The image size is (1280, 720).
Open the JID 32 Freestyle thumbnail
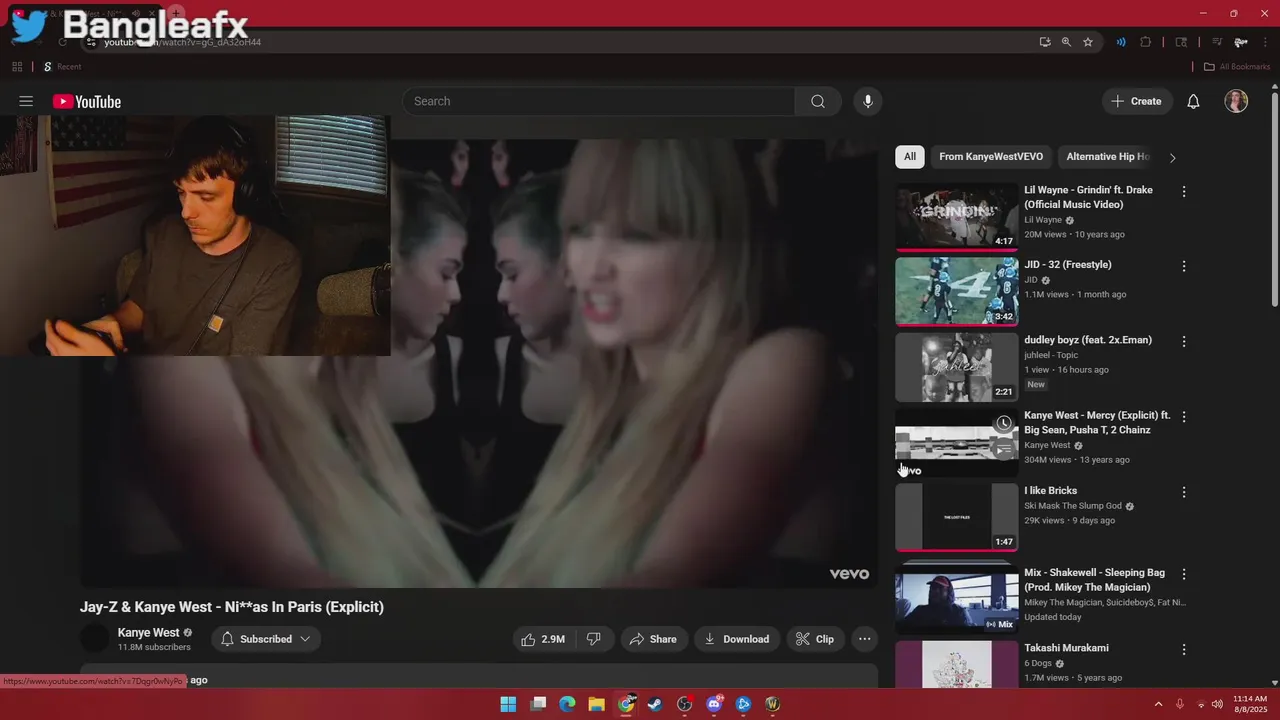point(957,291)
